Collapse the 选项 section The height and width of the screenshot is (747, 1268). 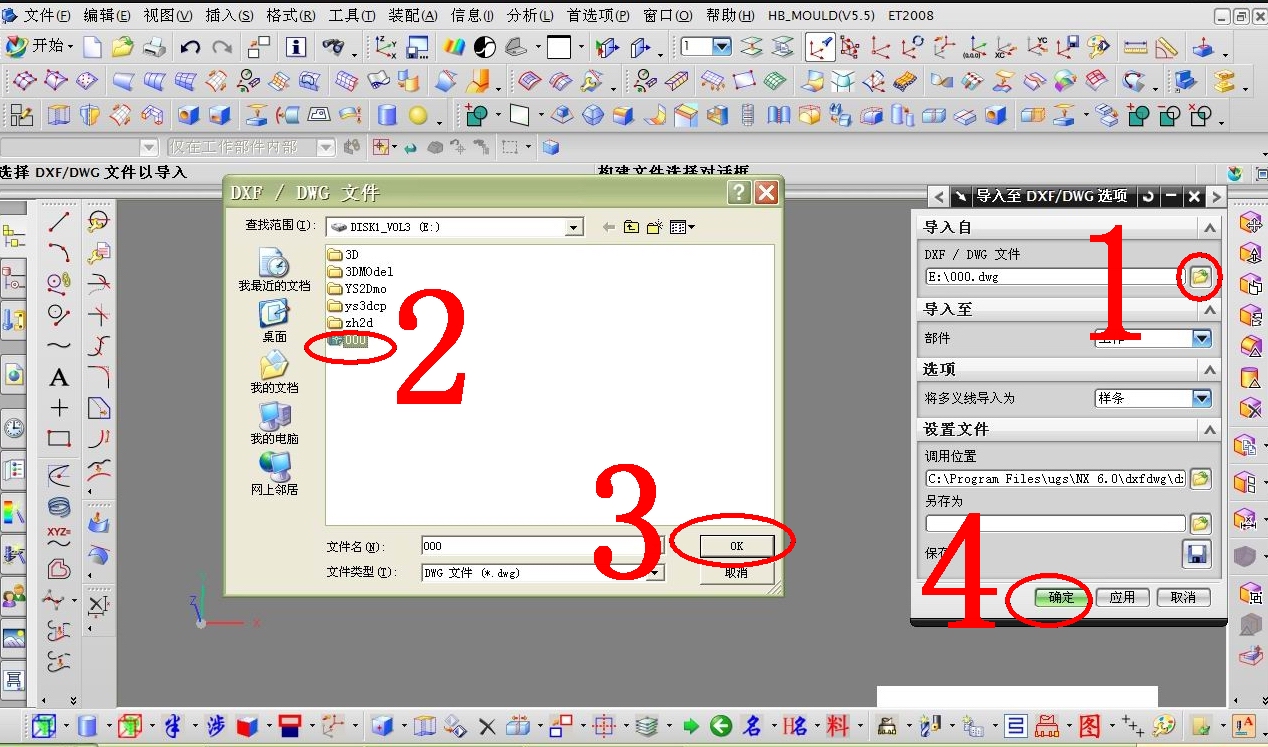tap(1210, 370)
